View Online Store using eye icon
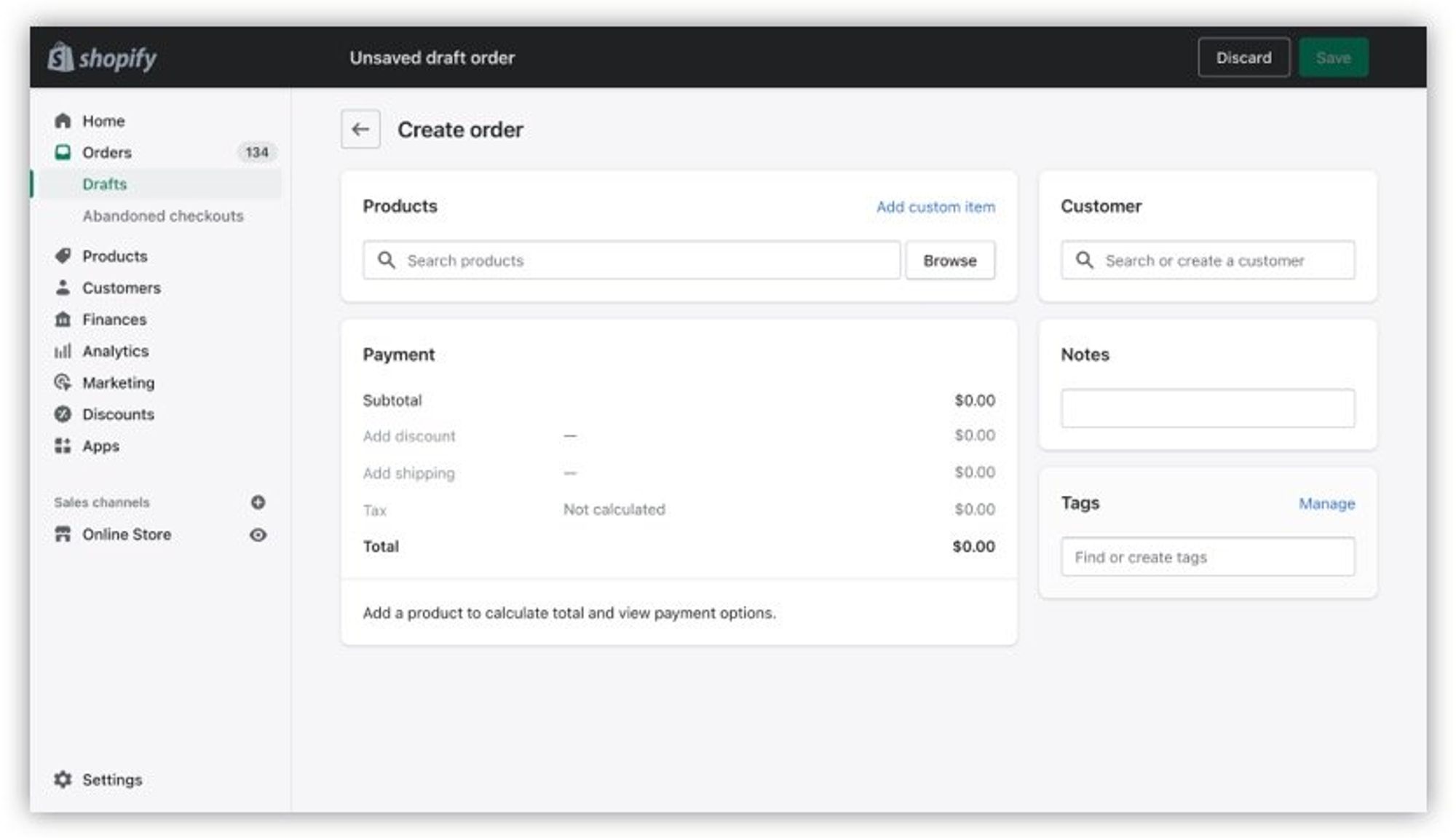Viewport: 1456px width, 838px height. tap(258, 535)
